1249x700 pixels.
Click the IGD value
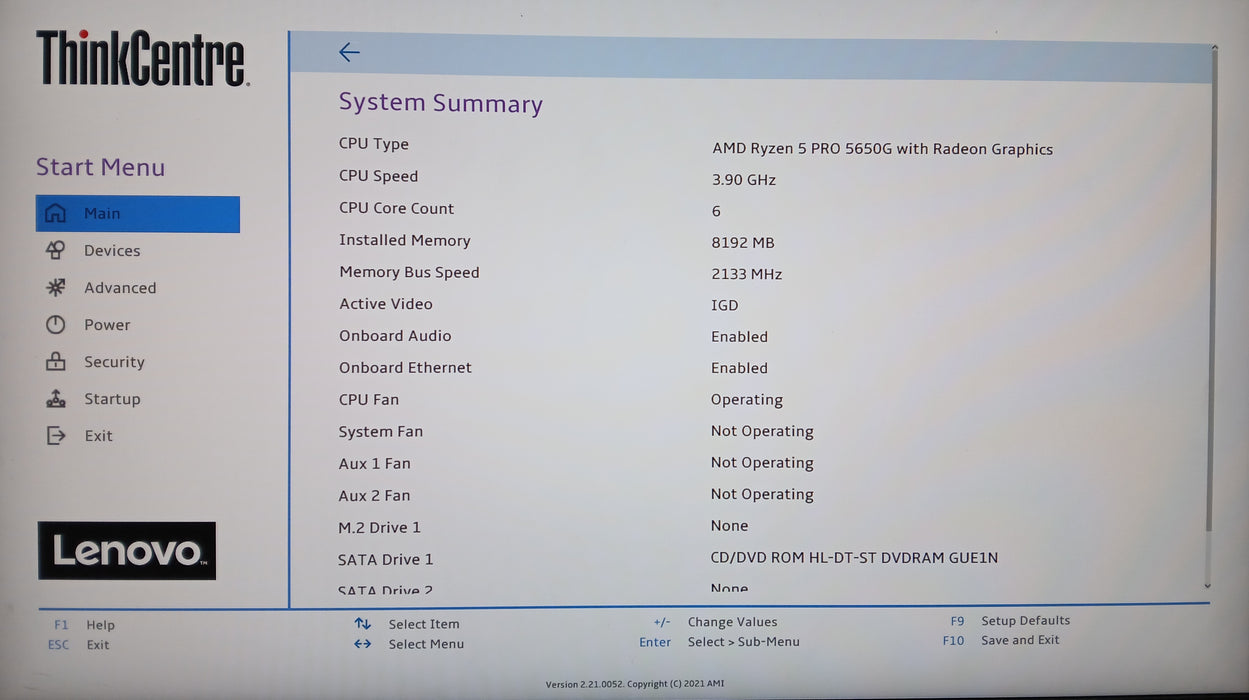pyautogui.click(x=725, y=306)
